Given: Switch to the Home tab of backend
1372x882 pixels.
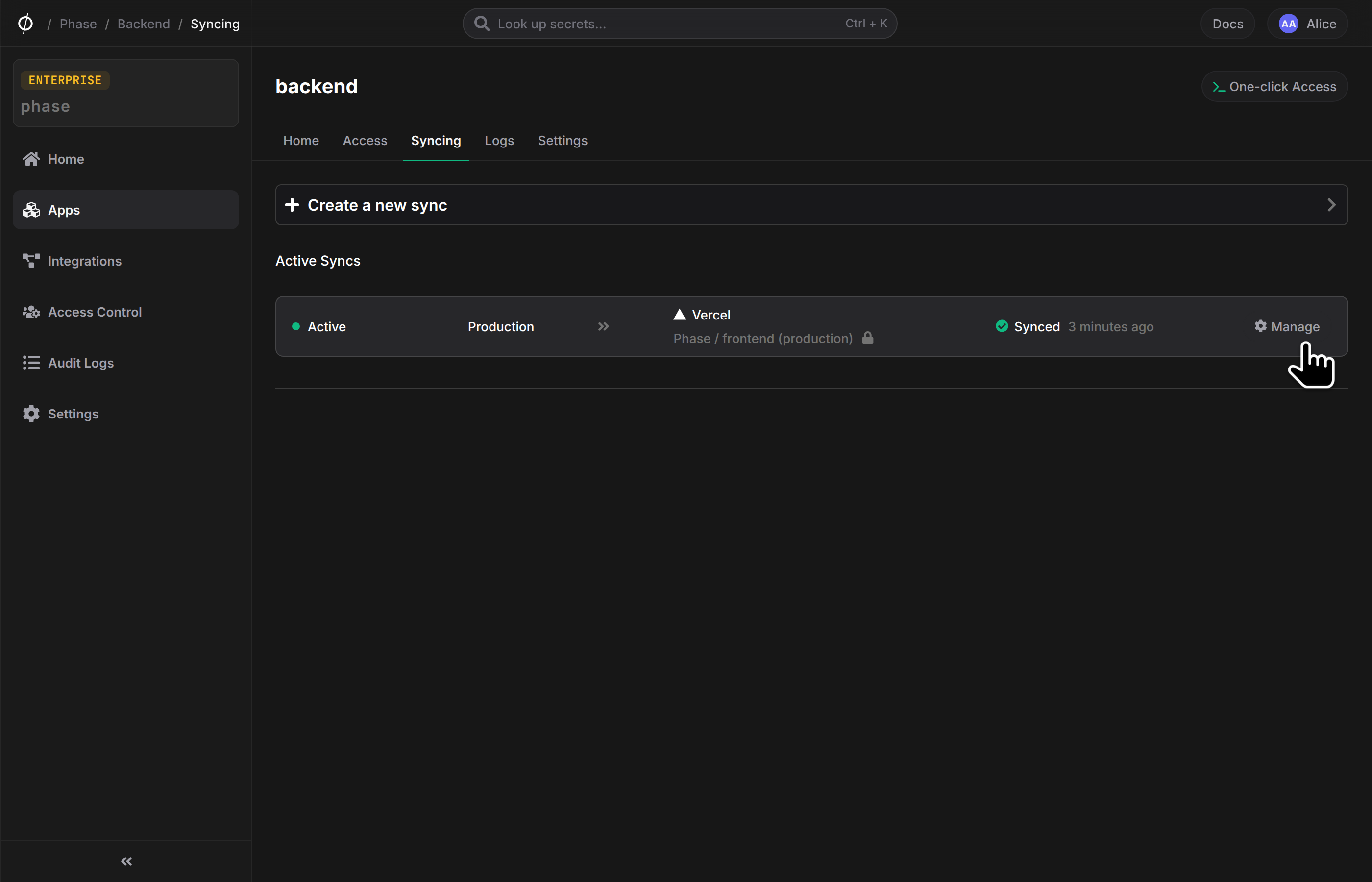Looking at the screenshot, I should (301, 140).
